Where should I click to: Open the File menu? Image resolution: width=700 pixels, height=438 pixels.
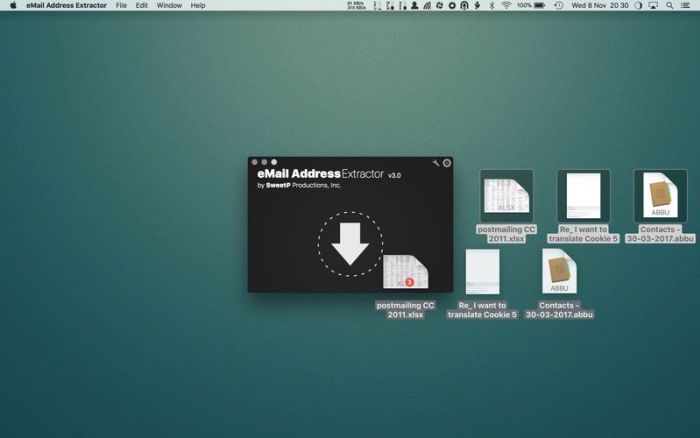[x=121, y=5]
